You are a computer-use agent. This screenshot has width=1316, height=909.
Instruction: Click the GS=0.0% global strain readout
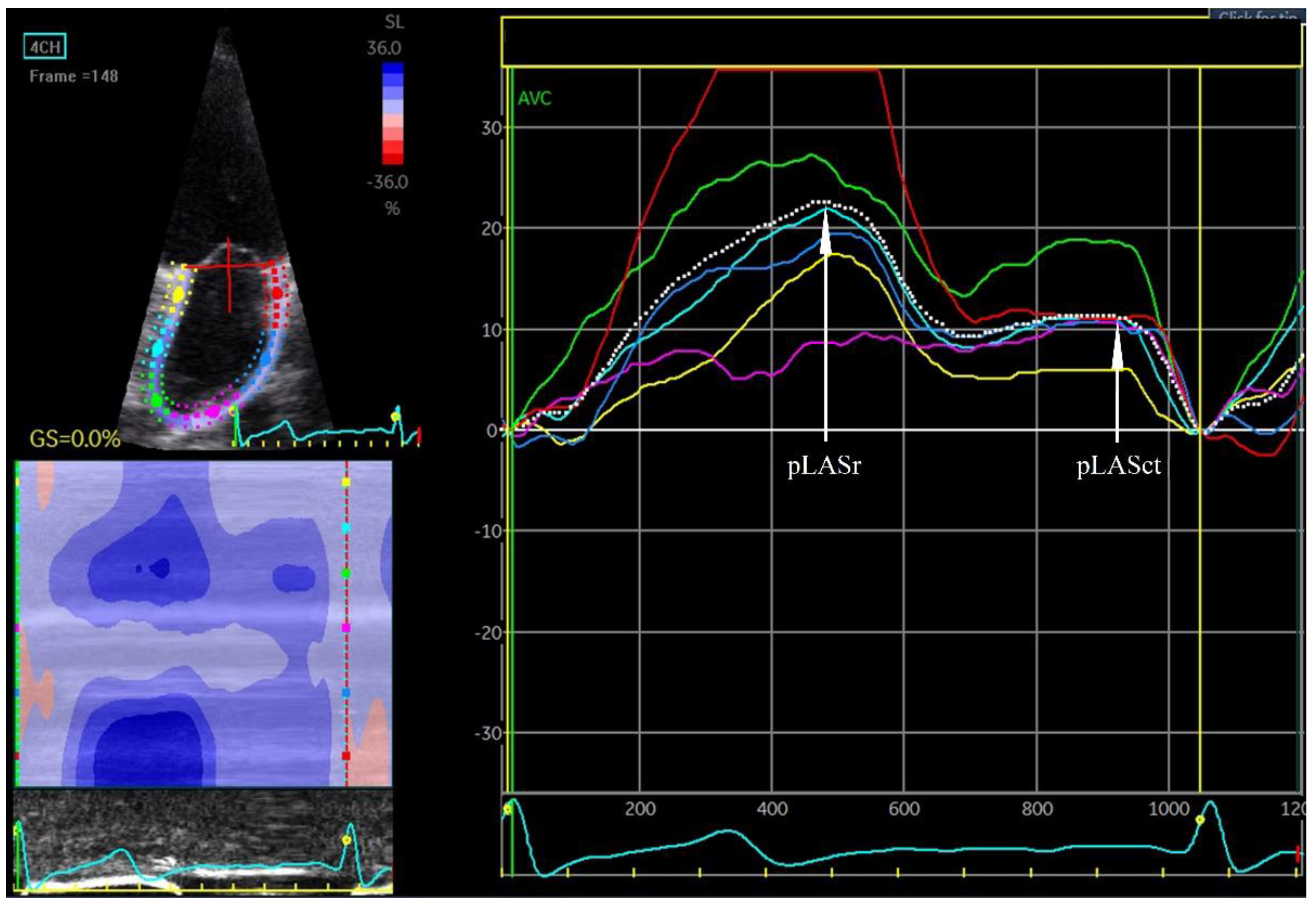(x=75, y=439)
